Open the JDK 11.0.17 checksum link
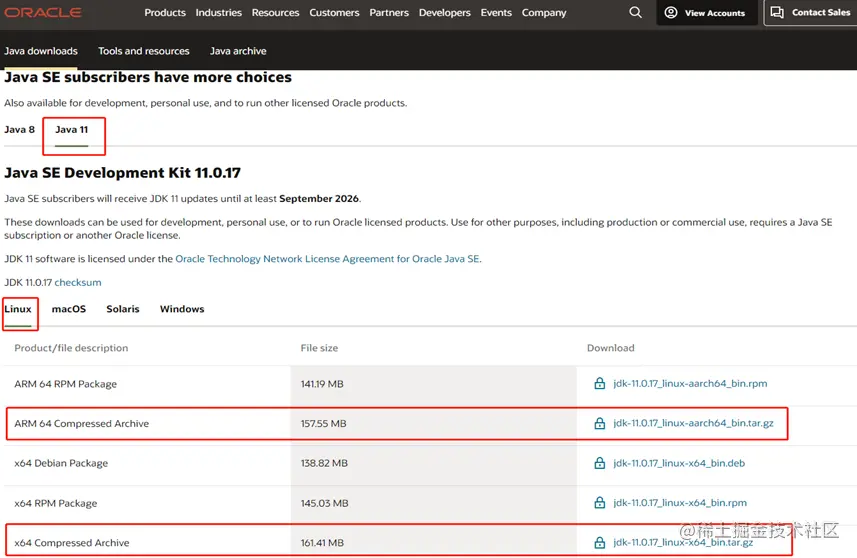The image size is (857, 558). pos(78,283)
